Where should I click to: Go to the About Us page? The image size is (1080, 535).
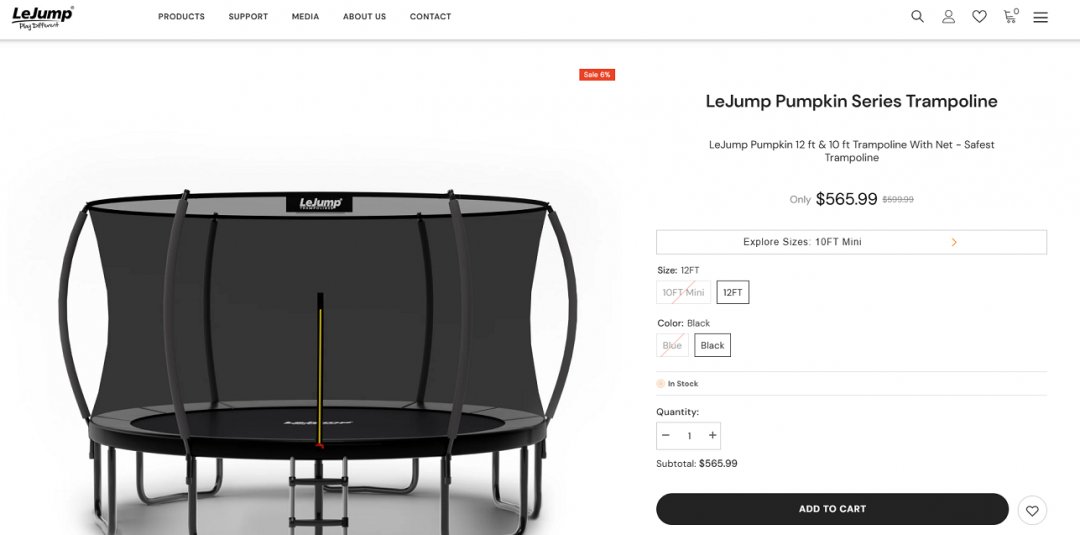(364, 17)
